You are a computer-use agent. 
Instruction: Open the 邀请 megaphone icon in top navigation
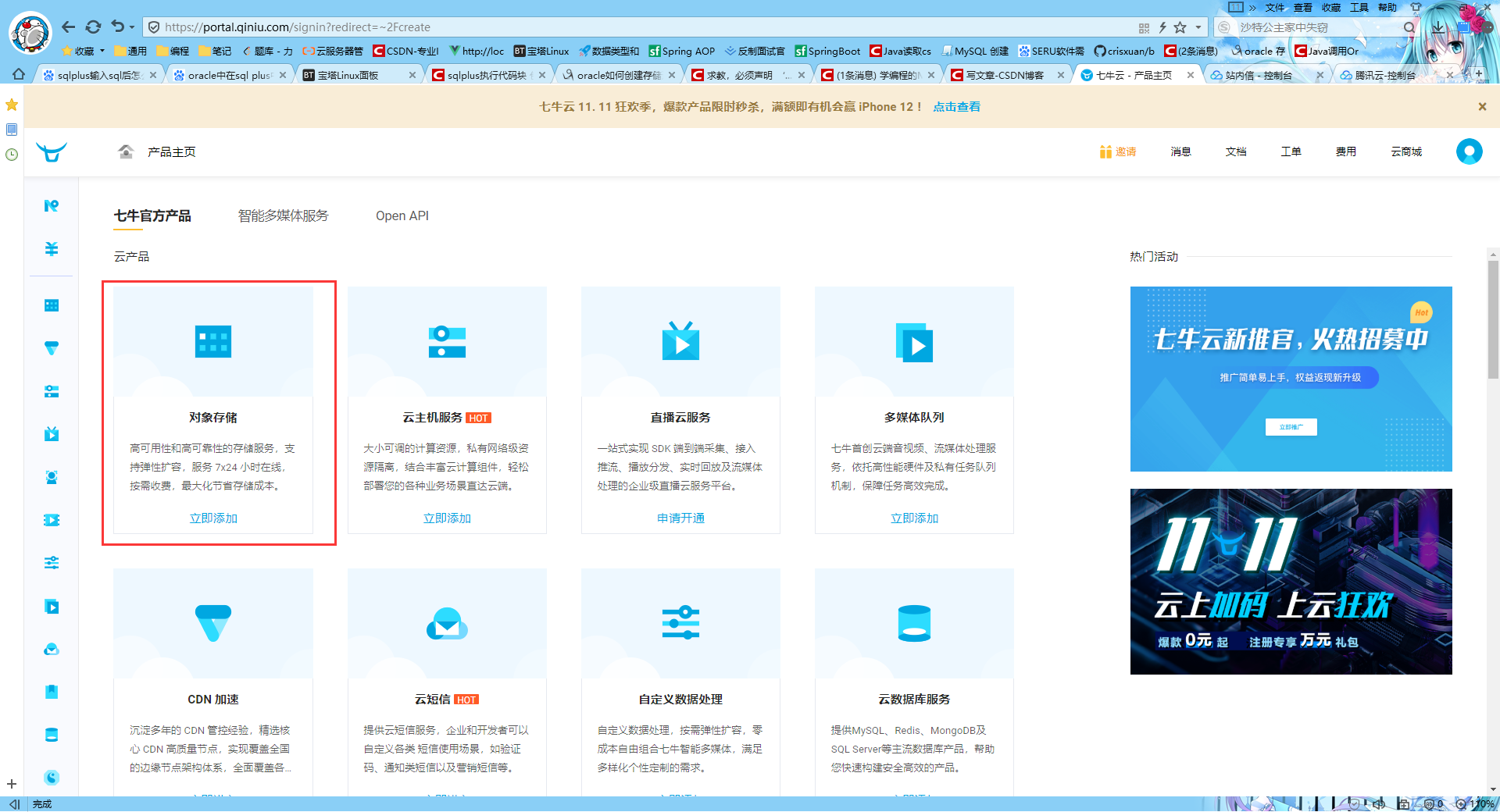[x=1105, y=152]
